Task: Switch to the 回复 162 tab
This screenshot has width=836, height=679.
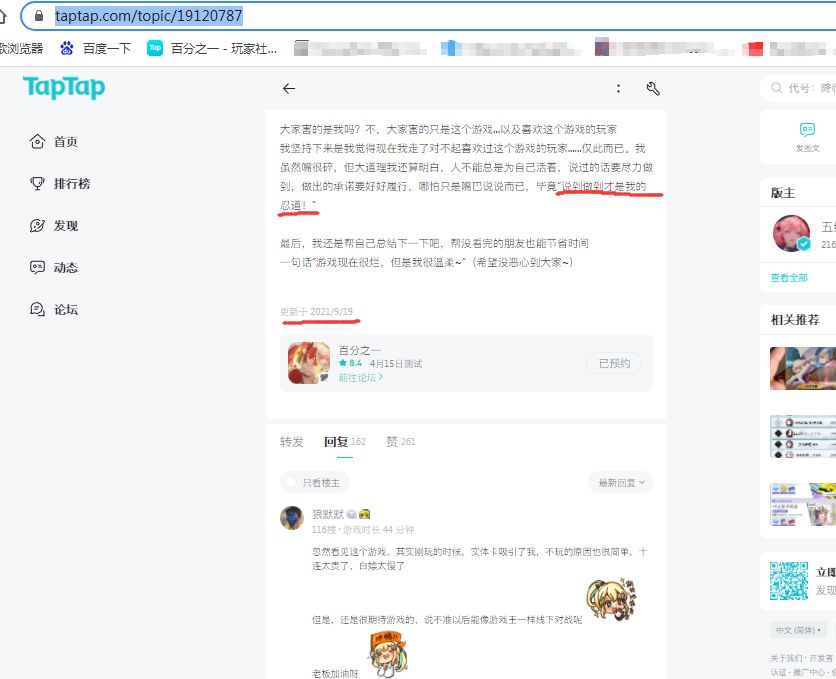Action: tap(345, 441)
